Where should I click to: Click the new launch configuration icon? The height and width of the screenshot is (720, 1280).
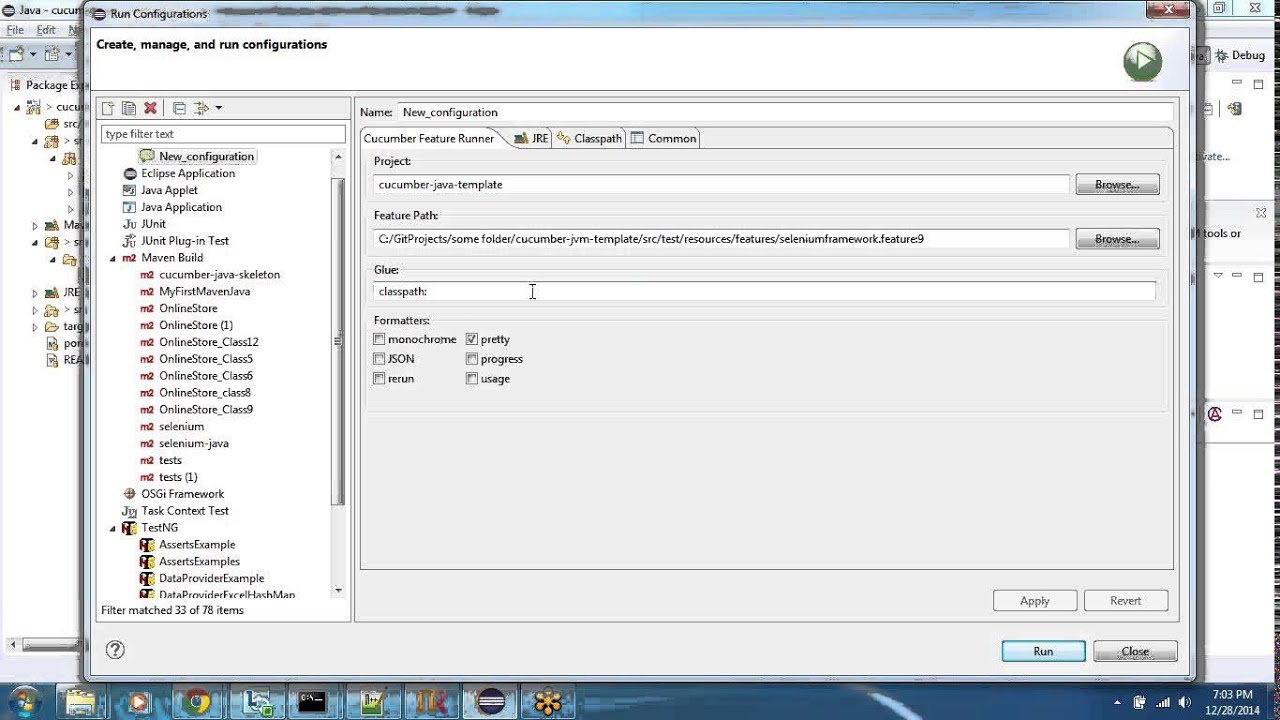click(108, 108)
